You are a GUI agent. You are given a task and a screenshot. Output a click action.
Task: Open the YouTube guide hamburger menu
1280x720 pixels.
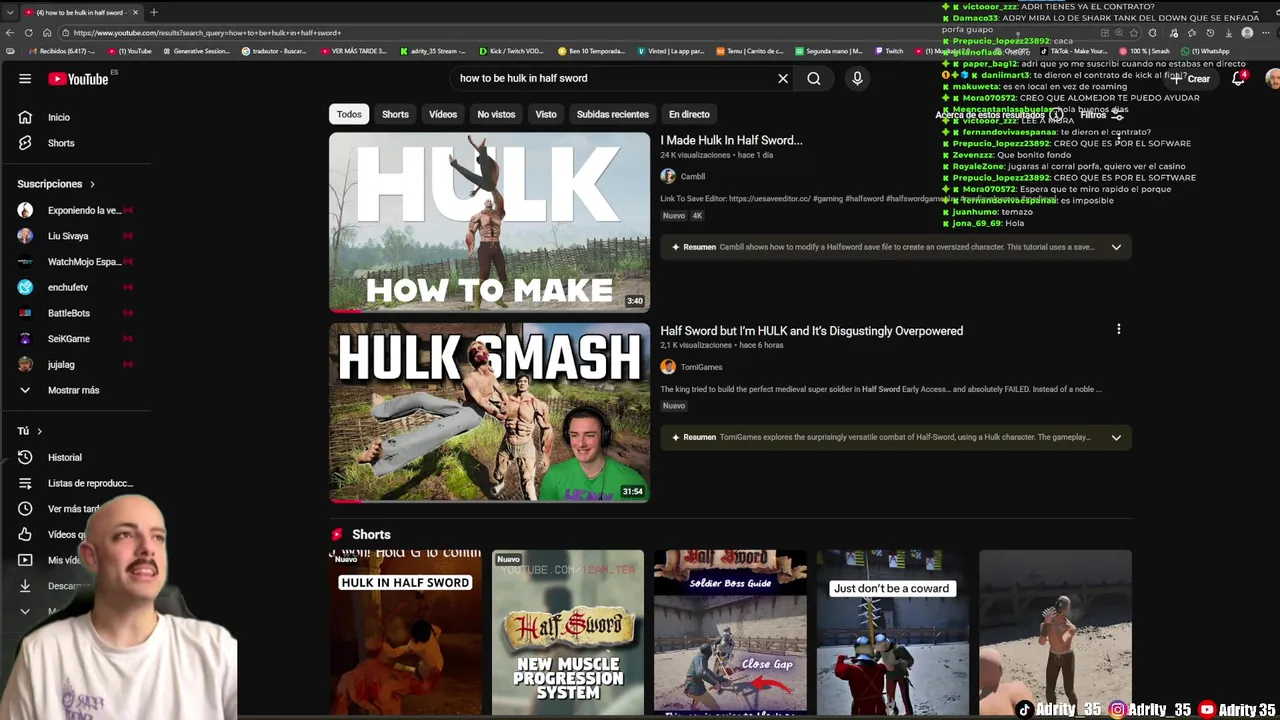[x=25, y=79]
